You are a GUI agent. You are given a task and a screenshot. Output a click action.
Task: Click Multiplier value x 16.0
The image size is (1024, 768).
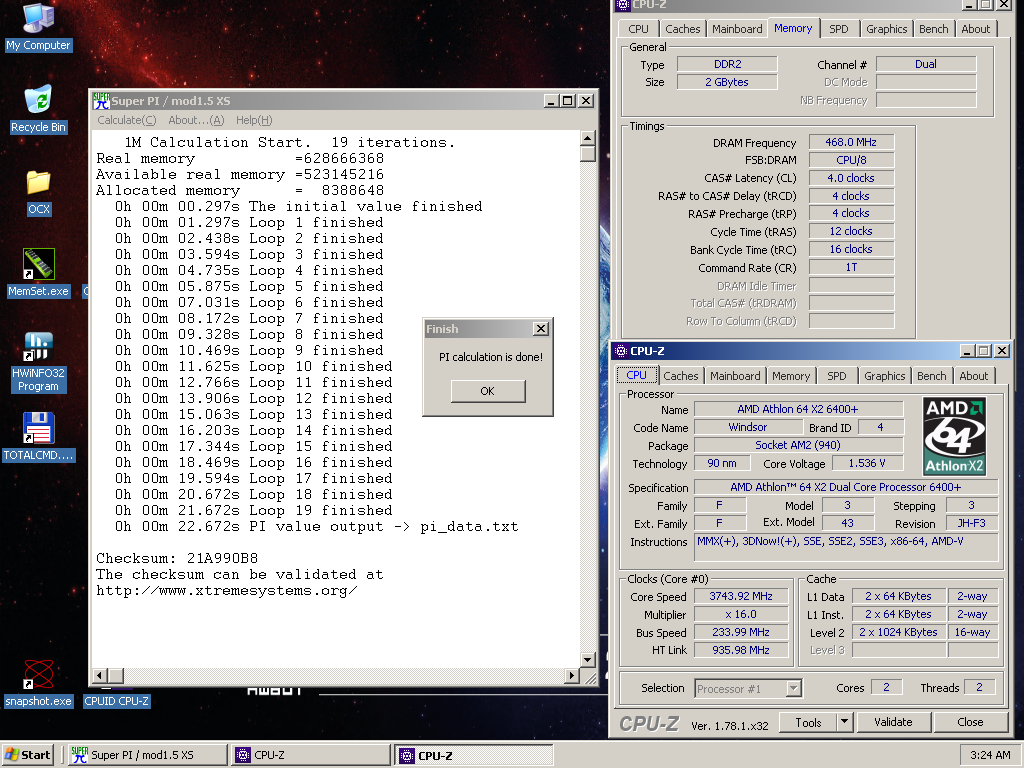coord(741,615)
